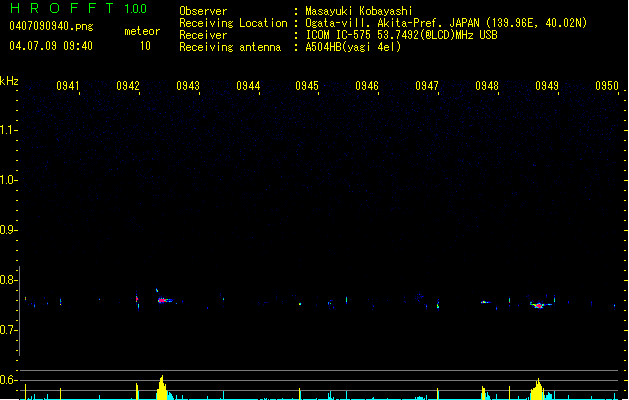Screen dimensions: 629x400
Task: Click the Receiver label
Action: (x=203, y=35)
